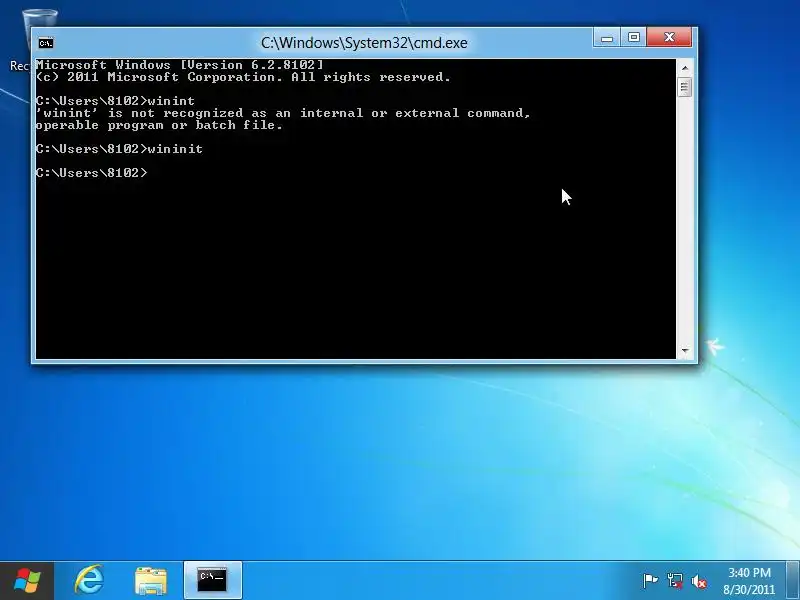Click the last empty C:\Users\8102> prompt
Screen dimensions: 800x600
click(x=92, y=173)
